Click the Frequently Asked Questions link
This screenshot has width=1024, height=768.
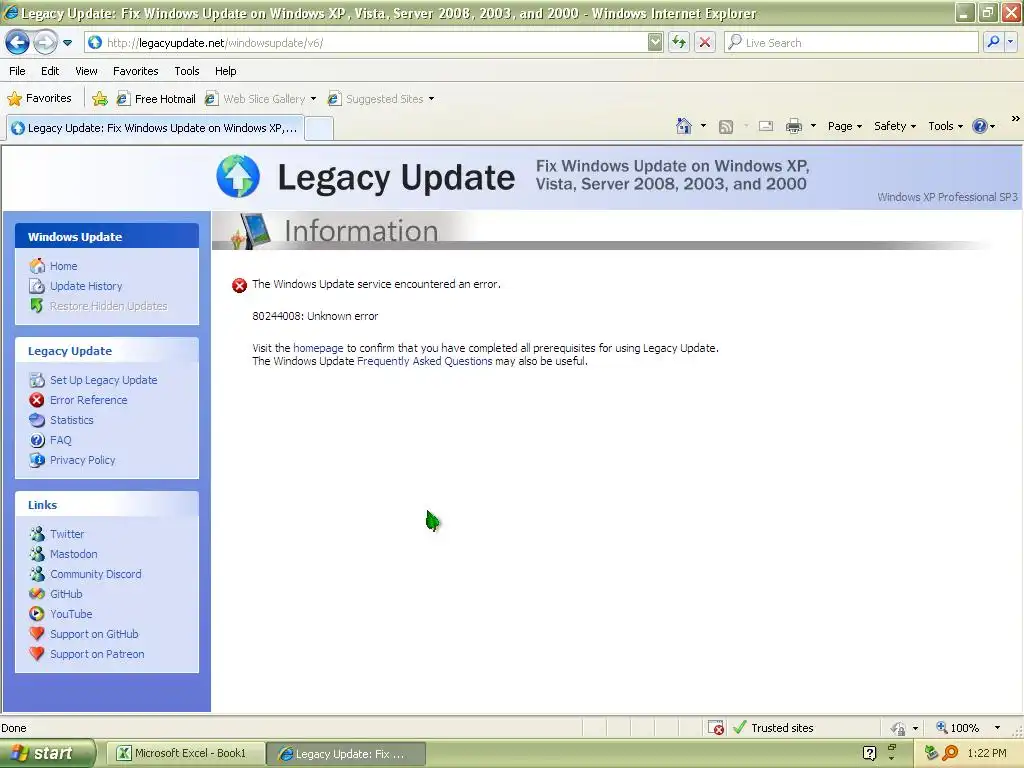point(424,361)
